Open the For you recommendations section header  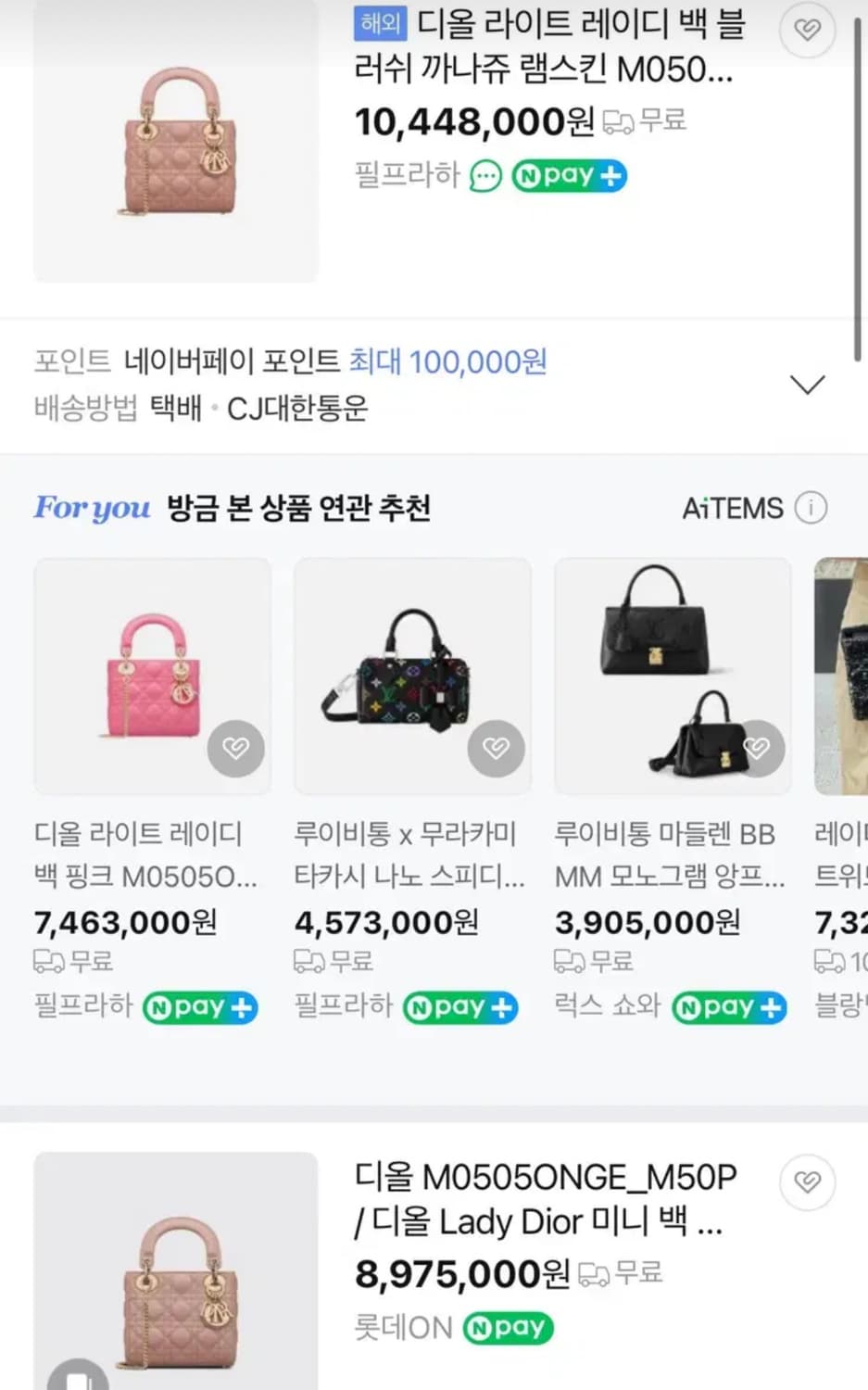pos(92,508)
